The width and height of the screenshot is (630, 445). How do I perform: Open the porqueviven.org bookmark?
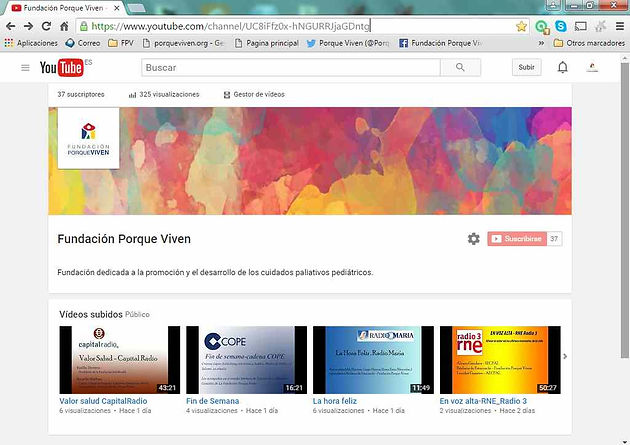click(x=184, y=43)
